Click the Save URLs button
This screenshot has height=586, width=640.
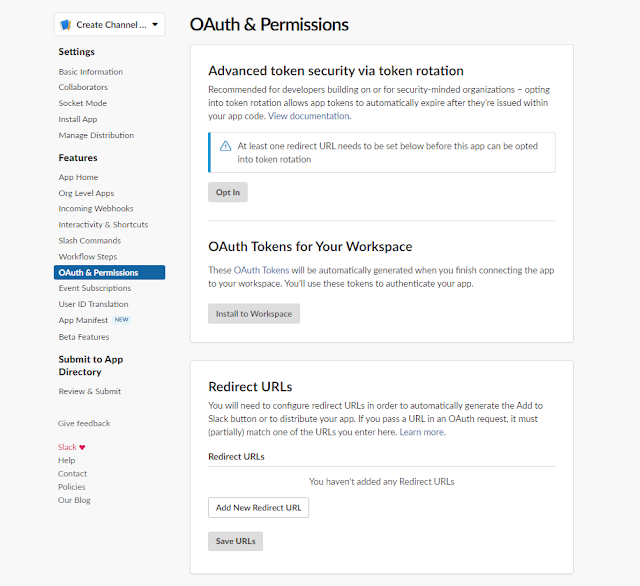[x=236, y=541]
